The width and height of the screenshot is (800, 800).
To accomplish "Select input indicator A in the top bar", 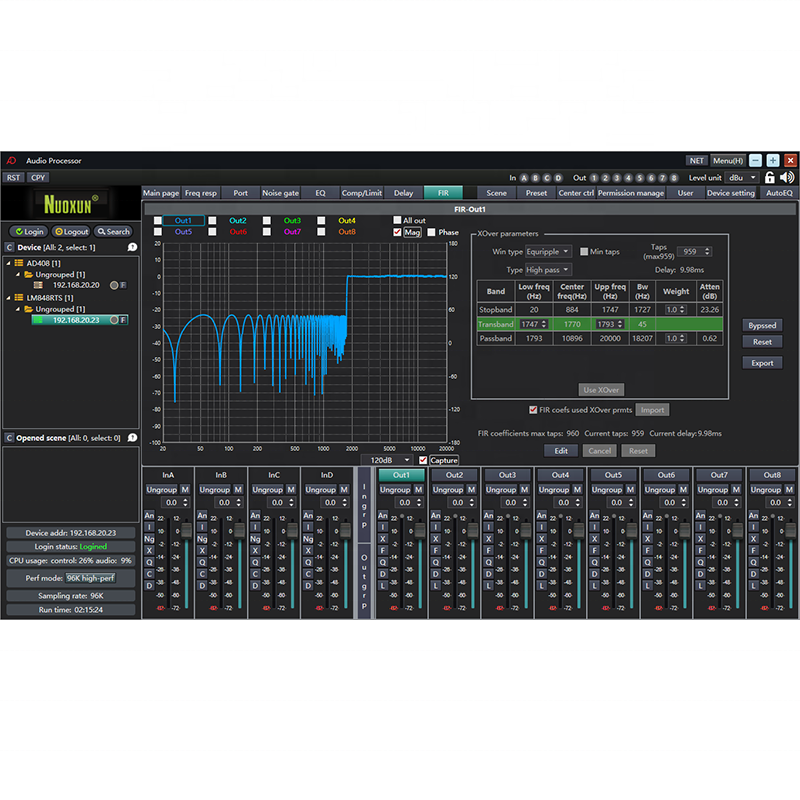I will click(524, 178).
